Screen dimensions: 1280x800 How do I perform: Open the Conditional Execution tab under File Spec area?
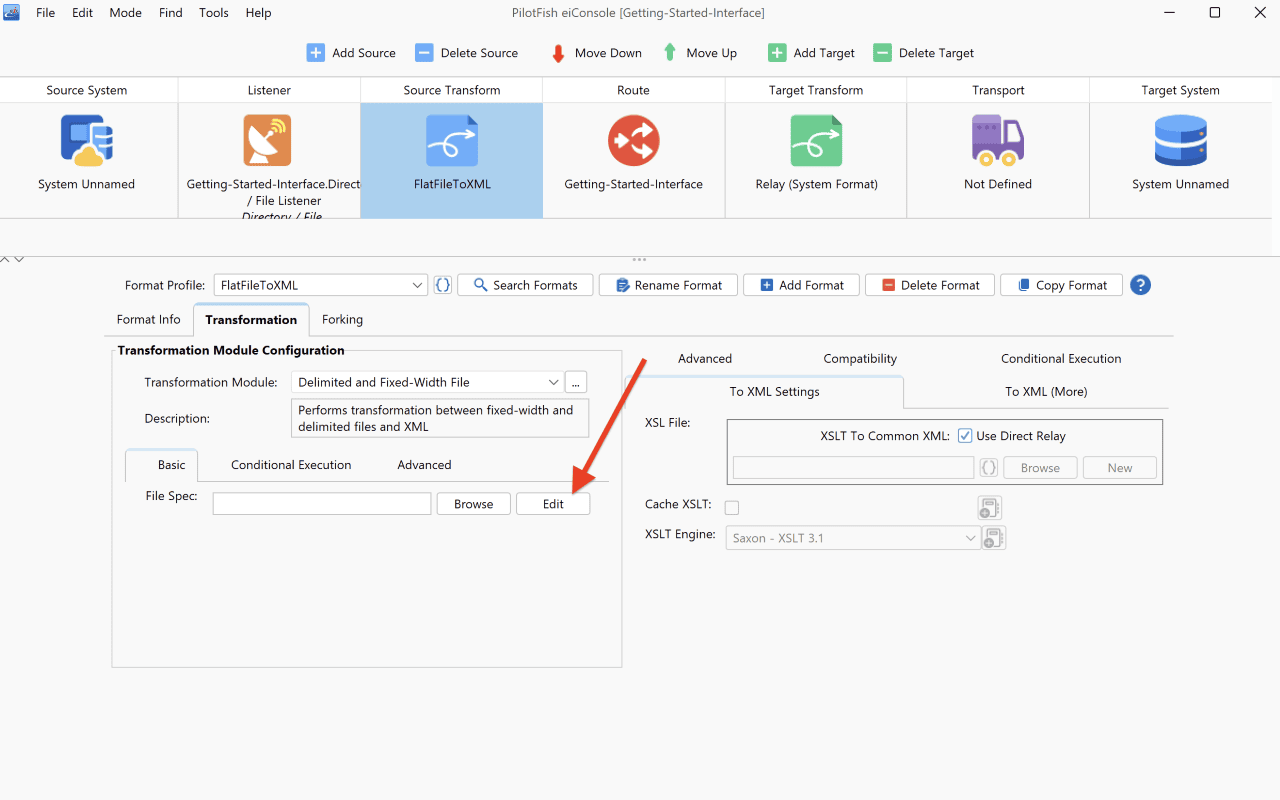(291, 465)
